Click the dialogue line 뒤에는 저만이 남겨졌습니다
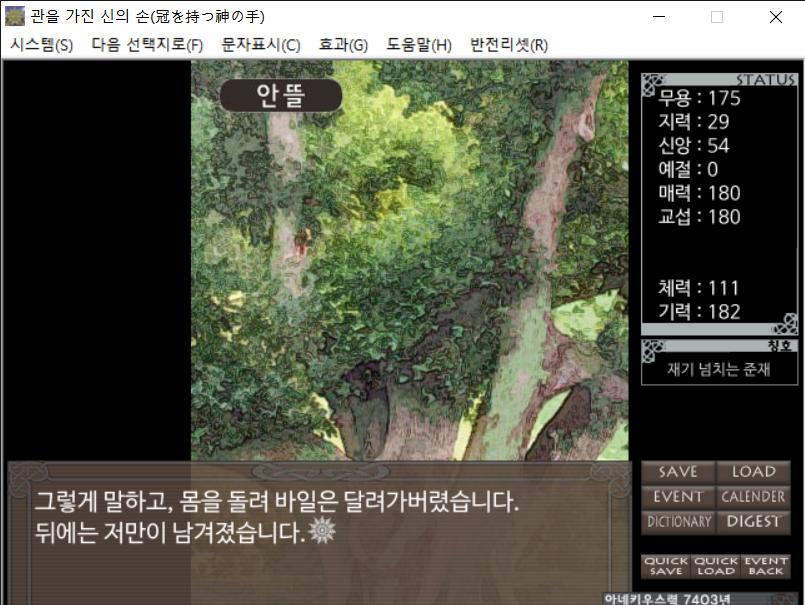This screenshot has width=805, height=605. tap(170, 533)
